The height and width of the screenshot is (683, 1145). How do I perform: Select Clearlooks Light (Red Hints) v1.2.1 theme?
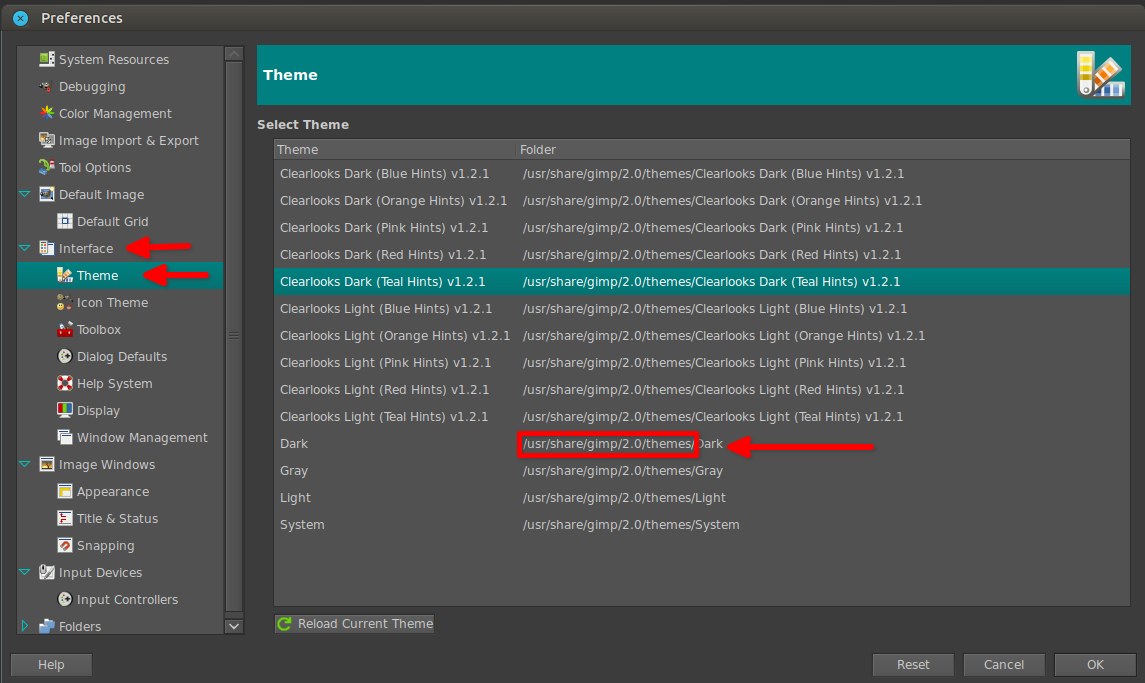(702, 390)
